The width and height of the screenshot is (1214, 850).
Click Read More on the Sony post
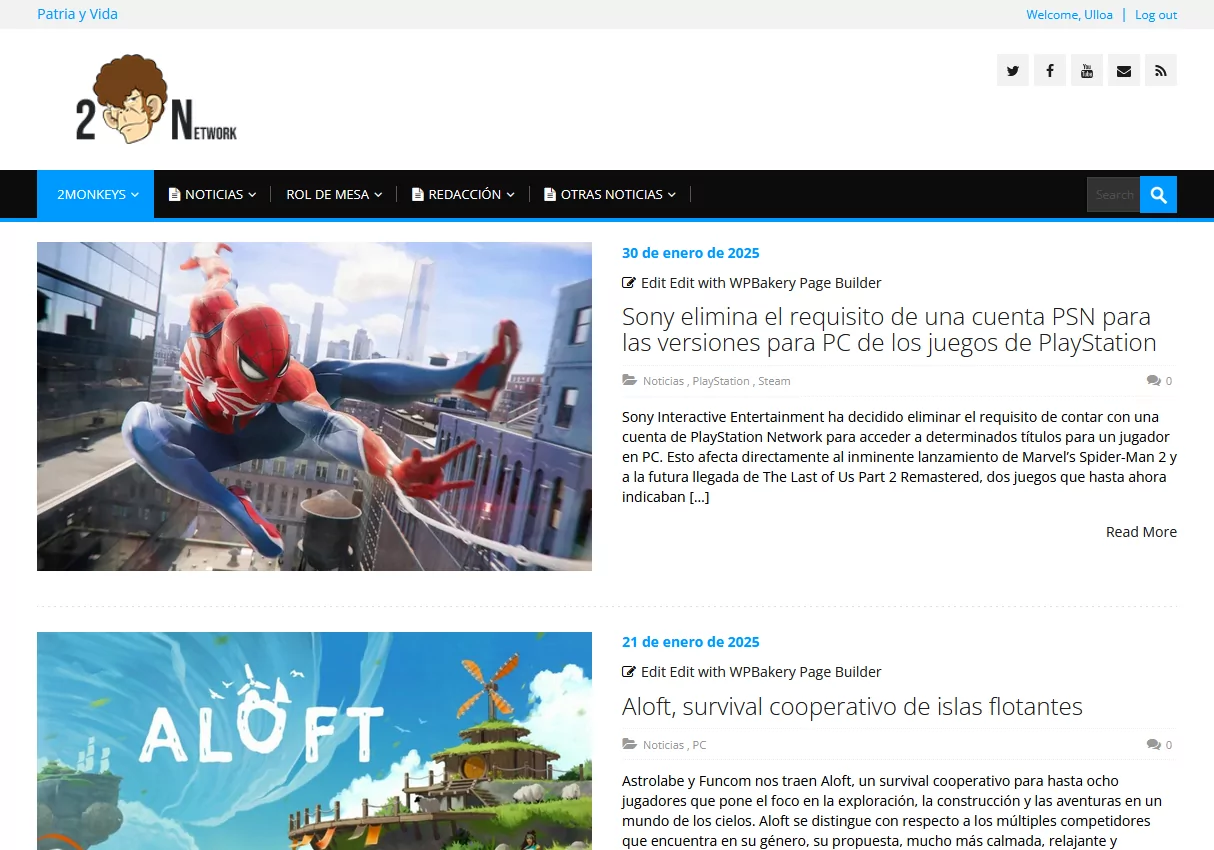1141,532
